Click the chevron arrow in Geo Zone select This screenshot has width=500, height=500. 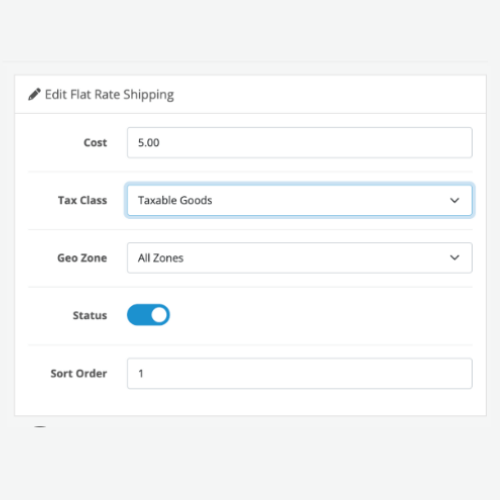pyautogui.click(x=455, y=258)
